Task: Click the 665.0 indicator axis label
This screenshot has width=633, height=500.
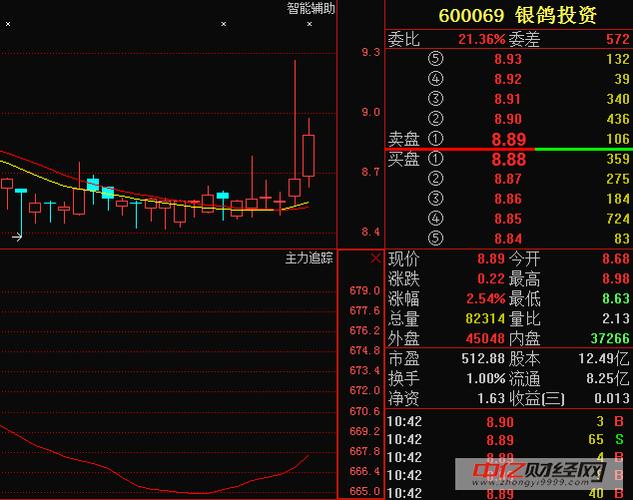Action: click(x=365, y=491)
